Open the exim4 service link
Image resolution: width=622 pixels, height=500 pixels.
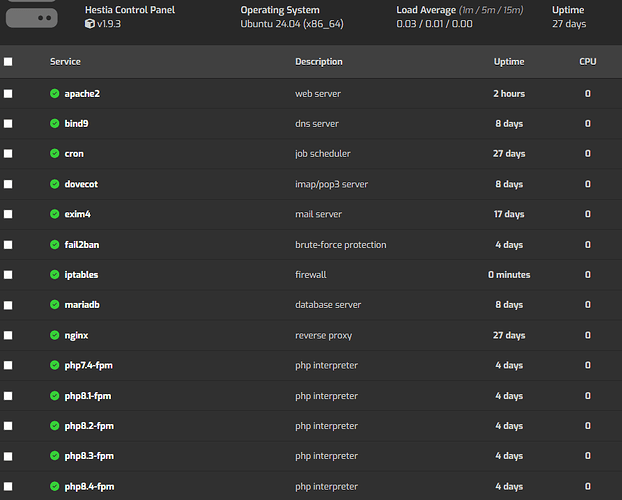(78, 214)
